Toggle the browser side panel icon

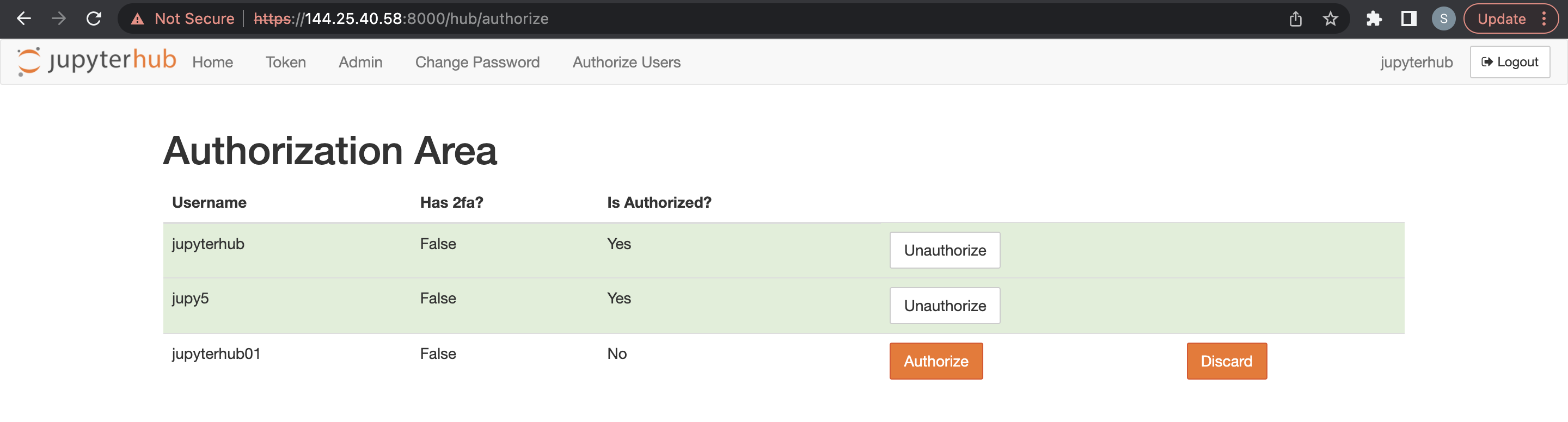click(1408, 19)
